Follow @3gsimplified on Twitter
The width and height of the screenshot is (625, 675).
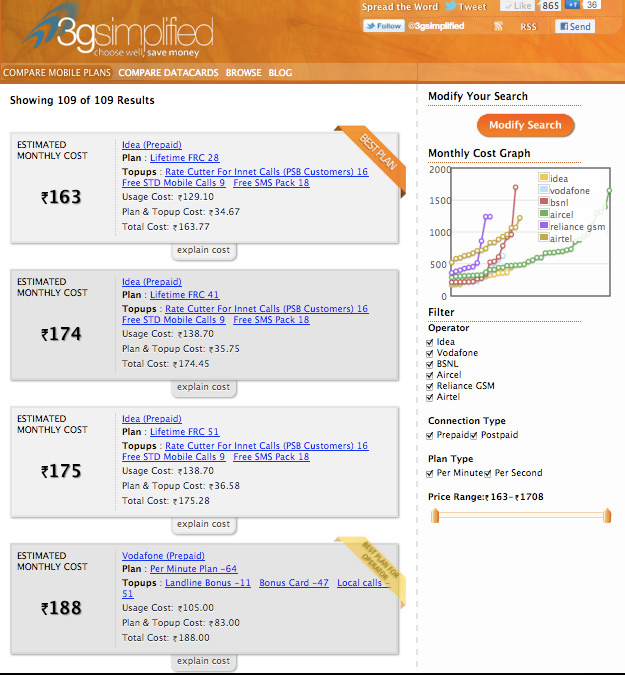coord(384,26)
